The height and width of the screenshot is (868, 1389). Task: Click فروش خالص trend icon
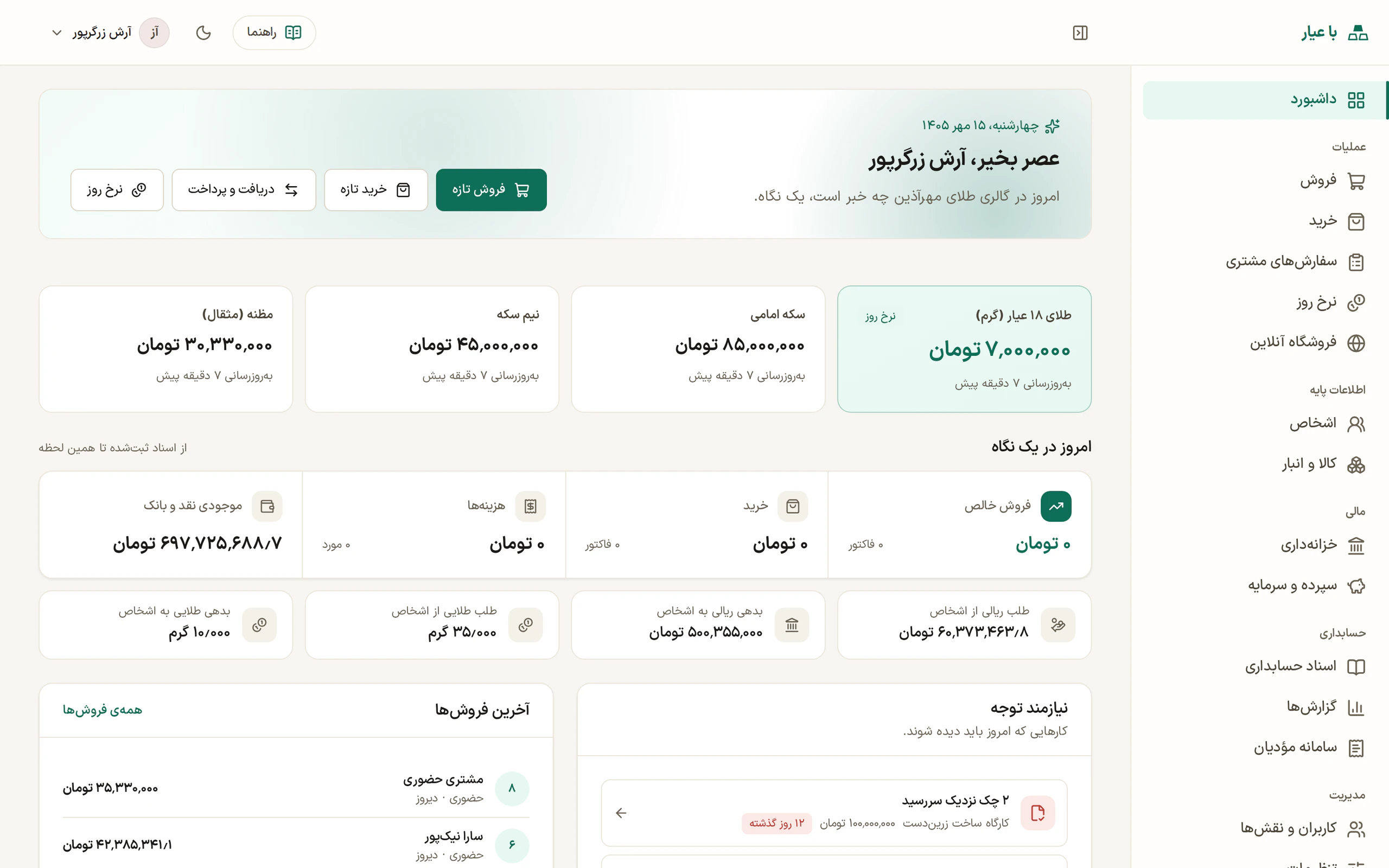click(x=1055, y=506)
